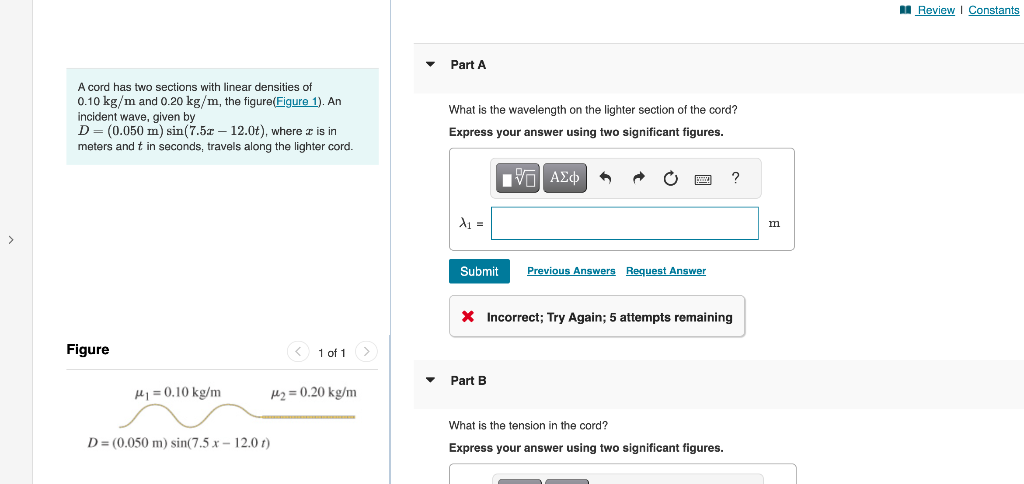Click the Request Answer link
Viewport: 1024px width, 484px height.
665,270
